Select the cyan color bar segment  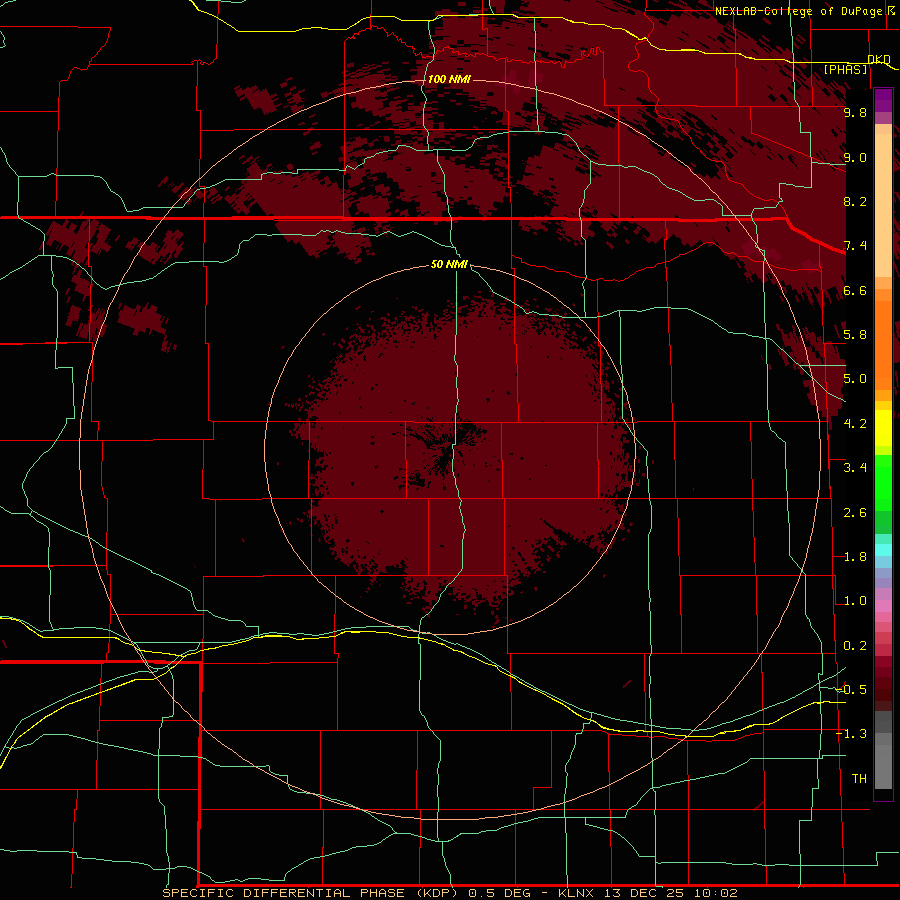click(883, 550)
